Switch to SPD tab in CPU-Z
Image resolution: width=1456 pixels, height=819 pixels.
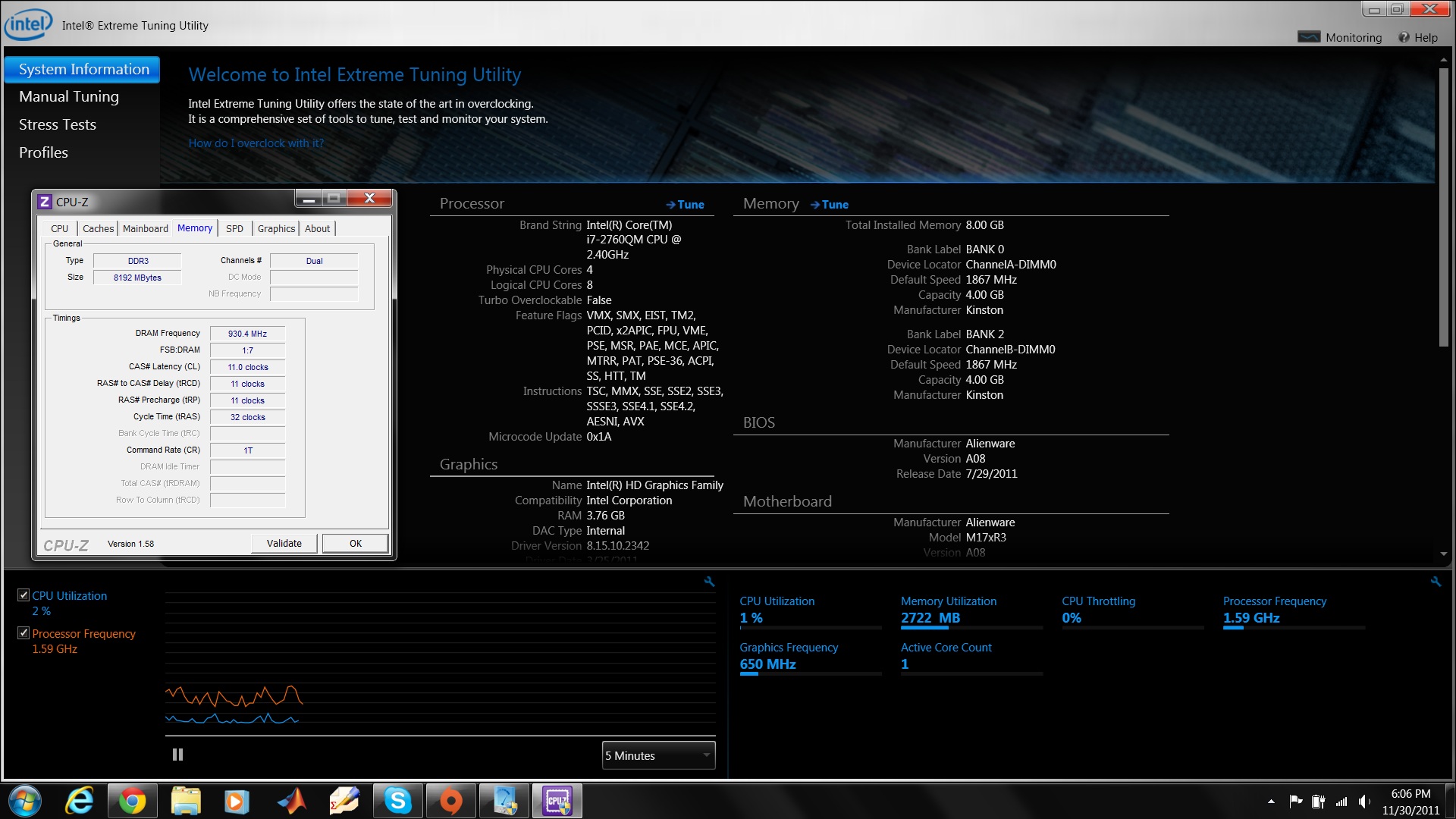tap(235, 228)
